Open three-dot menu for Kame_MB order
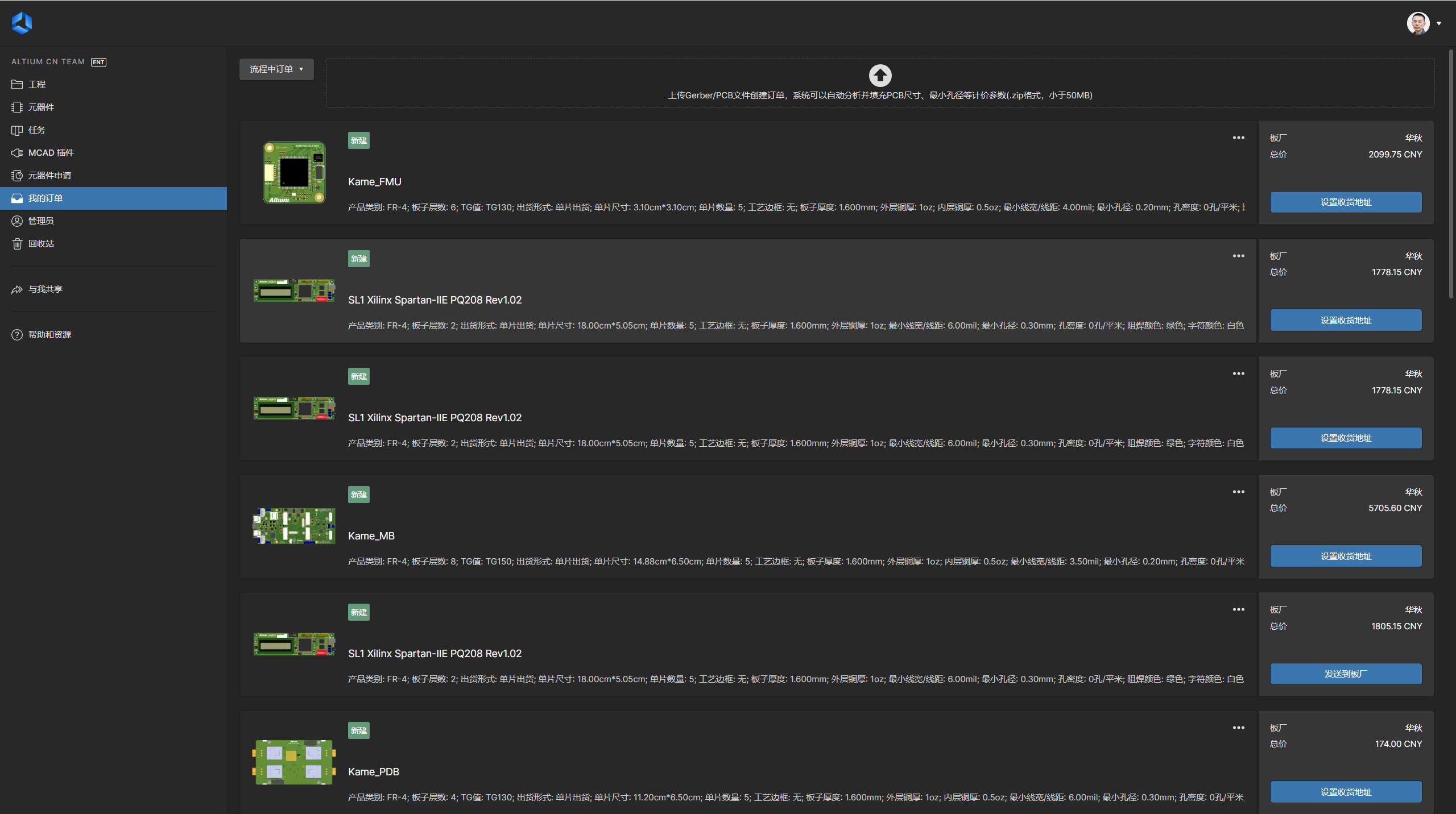Screen dimensions: 1456x814 (x=1238, y=492)
